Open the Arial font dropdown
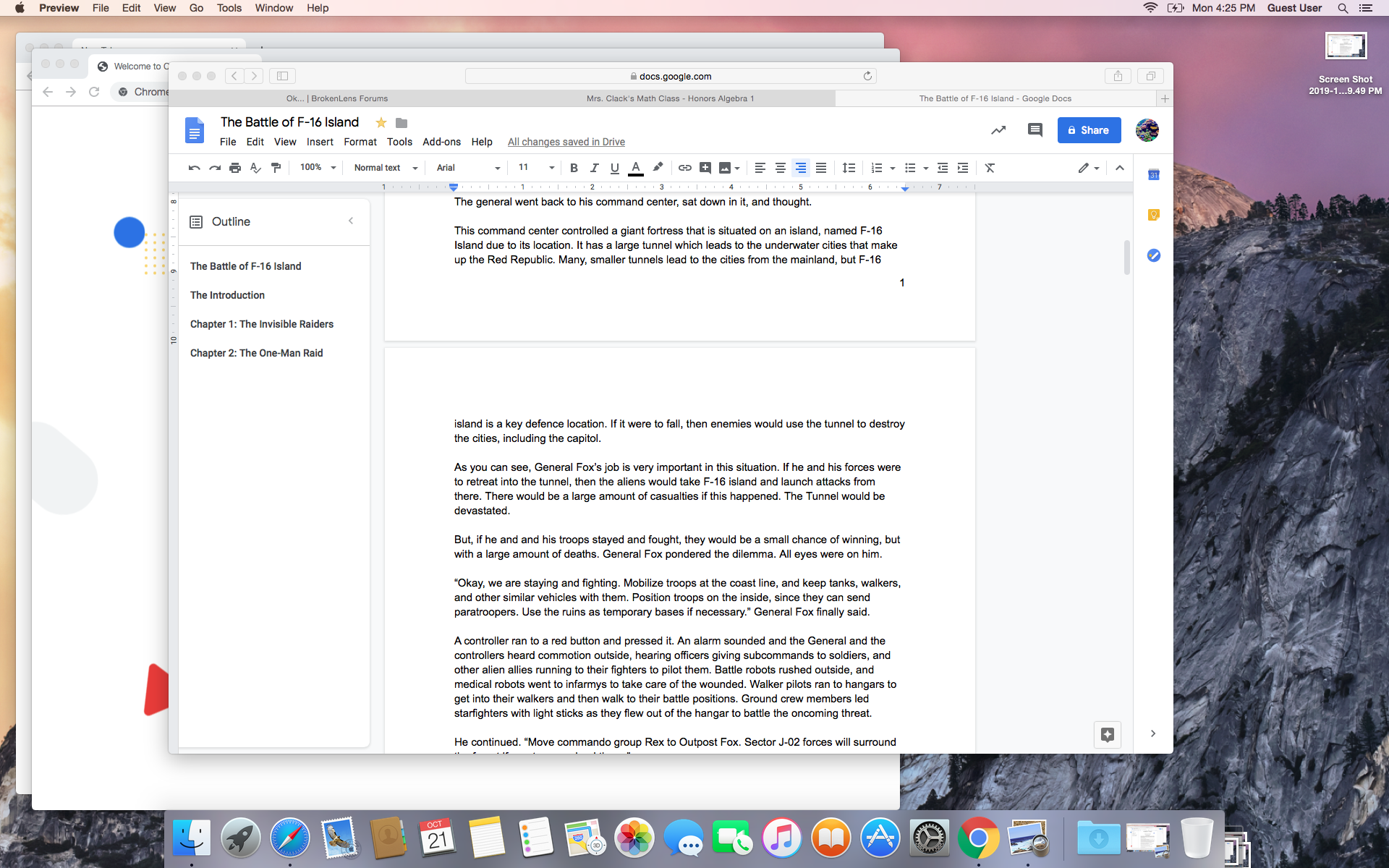This screenshot has height=868, width=1389. pos(468,168)
